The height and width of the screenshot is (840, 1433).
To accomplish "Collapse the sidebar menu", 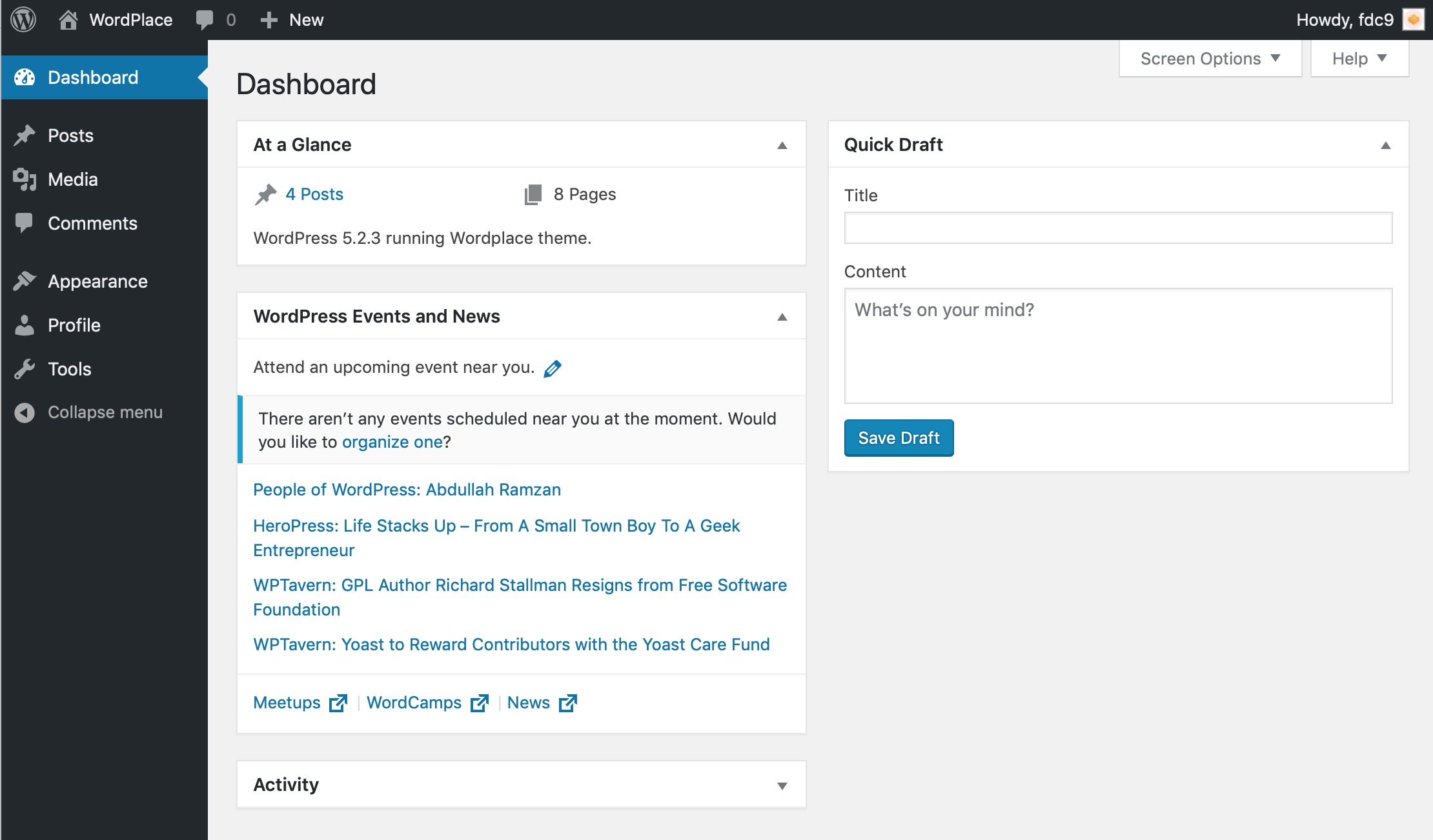I will [x=105, y=411].
